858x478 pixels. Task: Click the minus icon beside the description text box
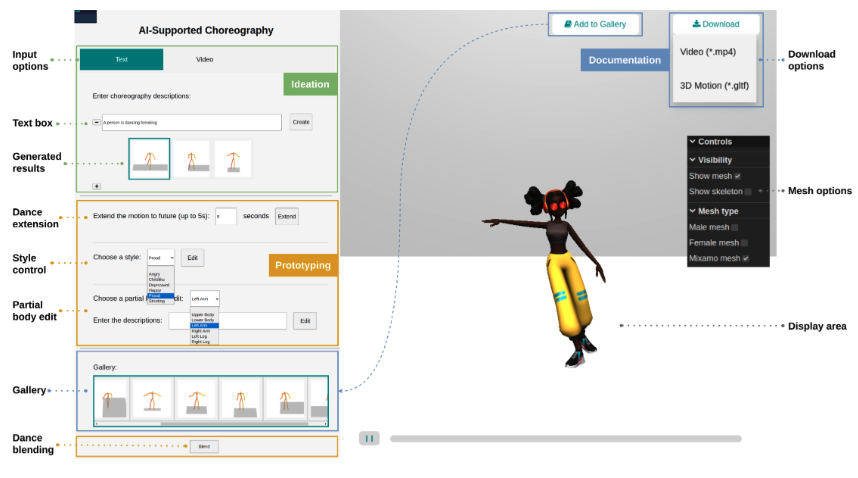pyautogui.click(x=96, y=122)
